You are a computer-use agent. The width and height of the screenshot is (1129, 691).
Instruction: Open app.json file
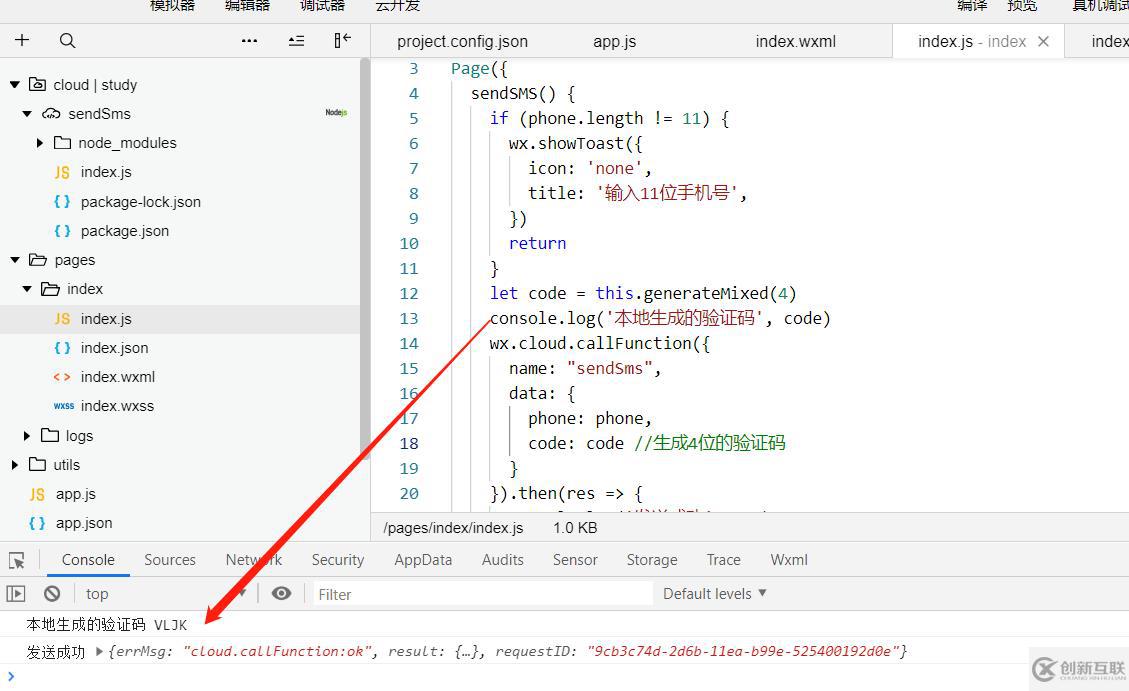84,523
